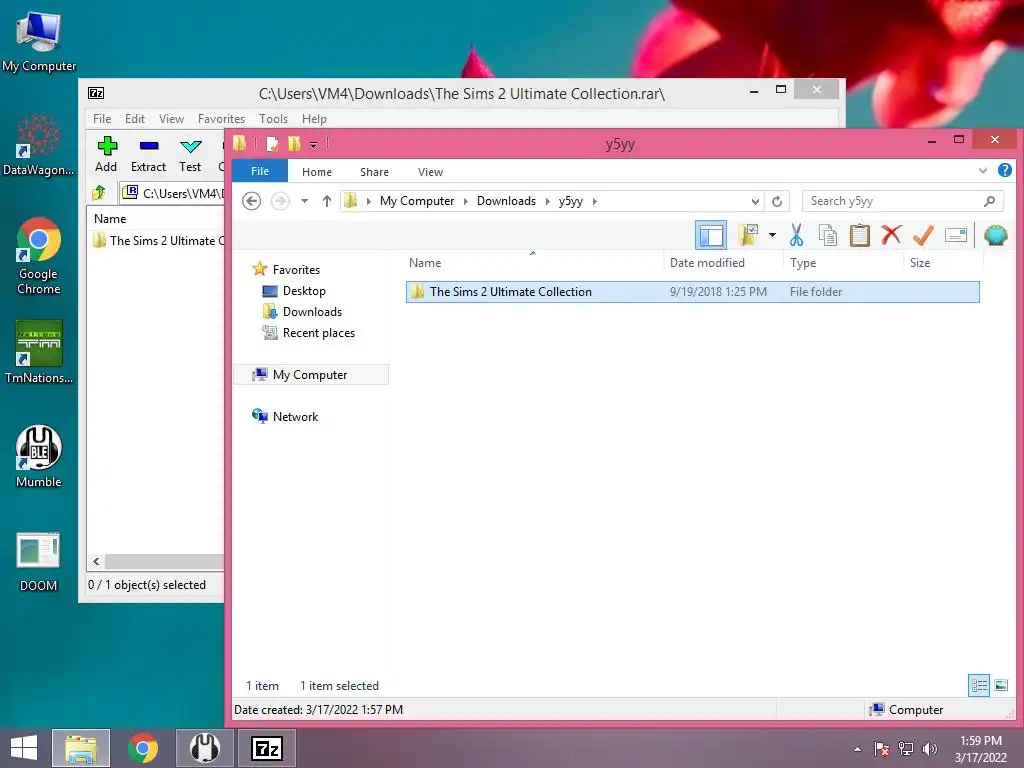Click the Copy icon in the Explorer toolbar
Image resolution: width=1024 pixels, height=768 pixels.
[x=827, y=235]
